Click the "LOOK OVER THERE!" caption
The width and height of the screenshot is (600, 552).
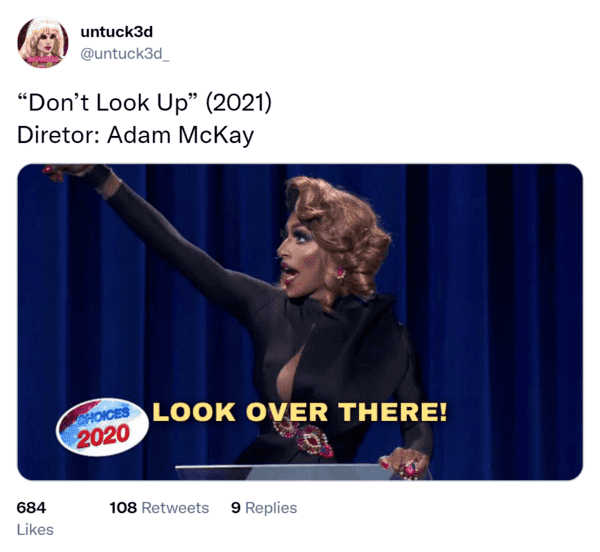tap(300, 412)
